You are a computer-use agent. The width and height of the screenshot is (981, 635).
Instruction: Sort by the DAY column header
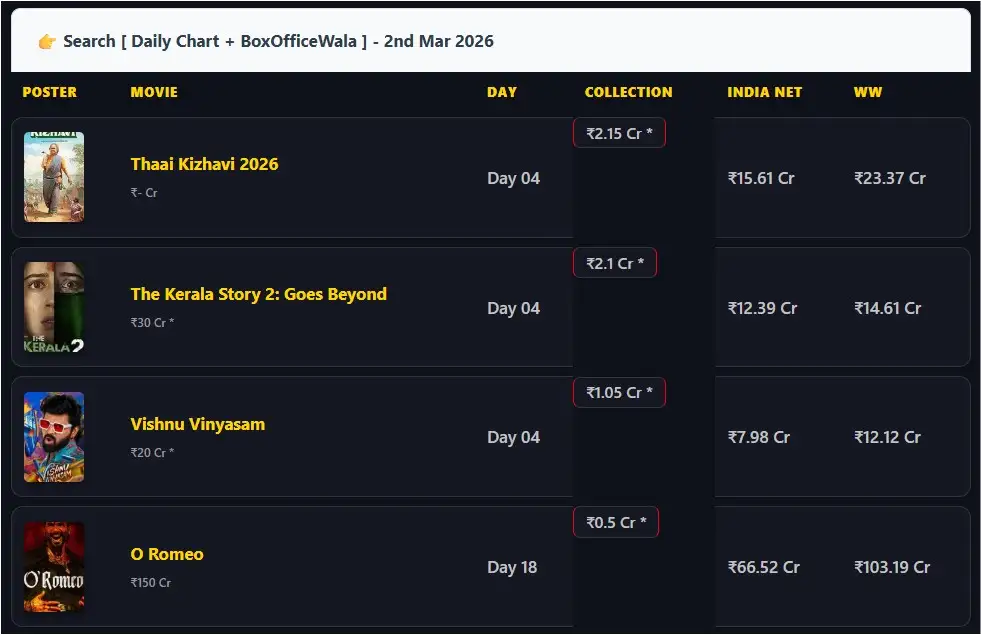pos(501,92)
